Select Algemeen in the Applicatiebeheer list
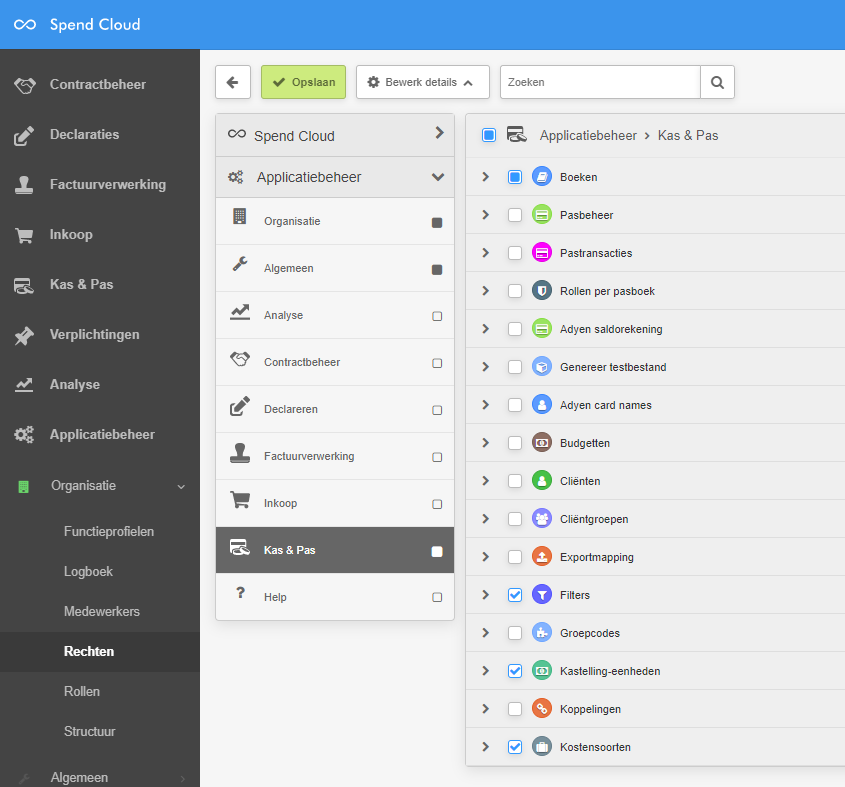Screen dimensions: 845x787 335,268
